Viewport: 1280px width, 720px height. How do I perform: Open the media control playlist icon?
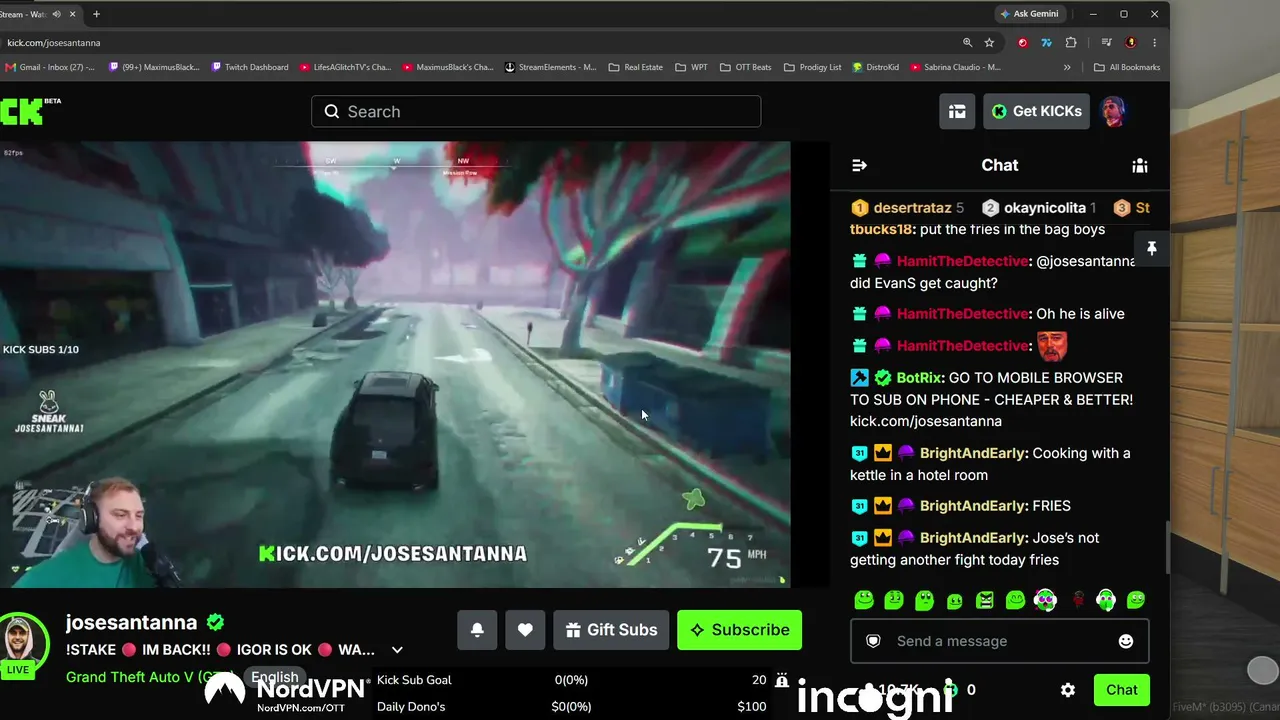point(1107,43)
